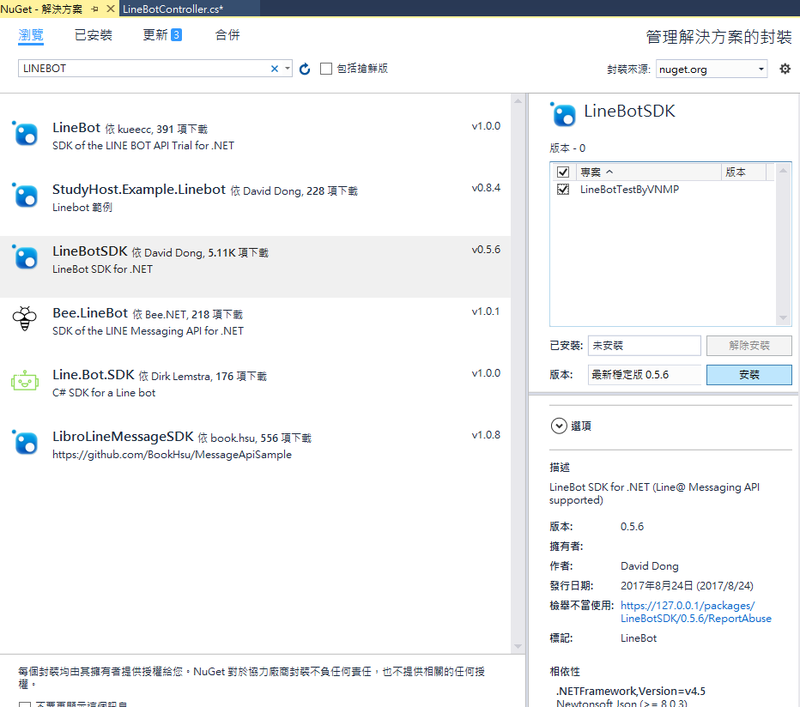Click the David Dong author value
The image size is (800, 707).
click(649, 566)
